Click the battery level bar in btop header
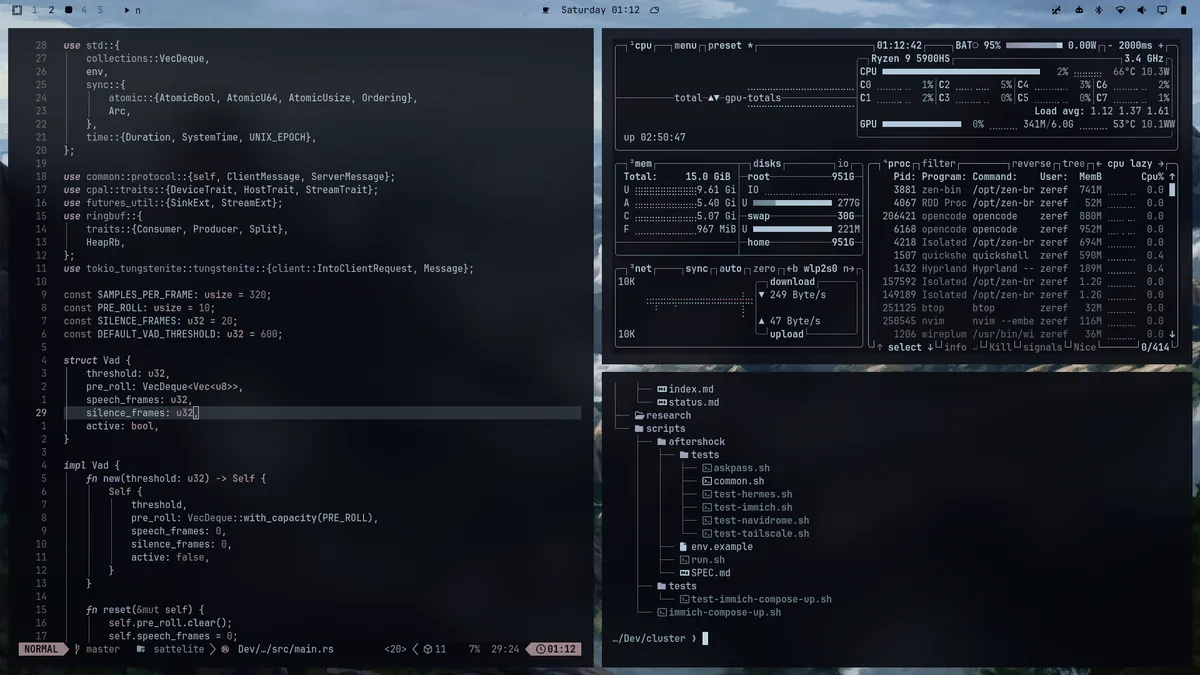 tap(1034, 46)
